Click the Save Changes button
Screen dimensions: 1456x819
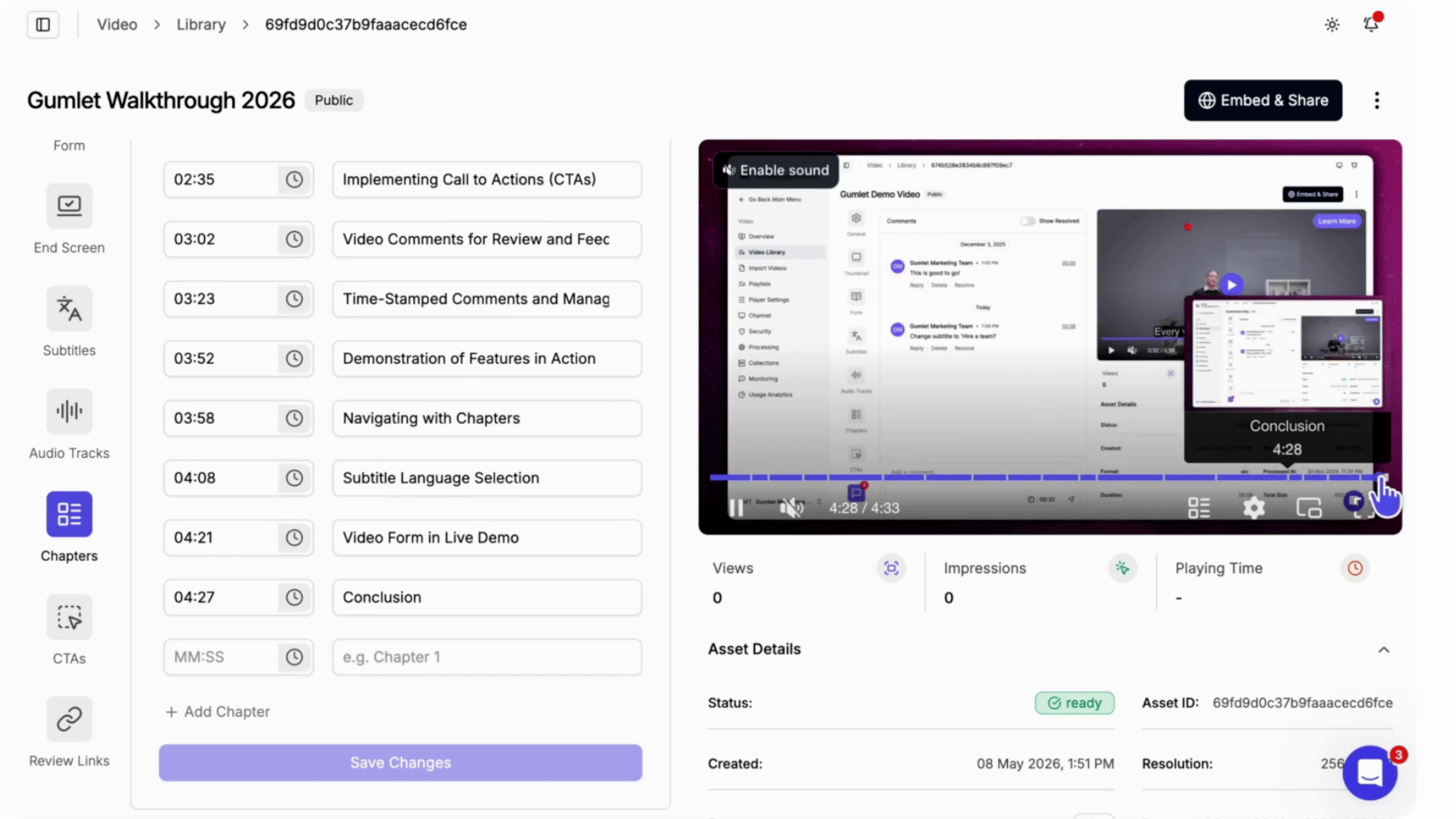click(x=400, y=763)
